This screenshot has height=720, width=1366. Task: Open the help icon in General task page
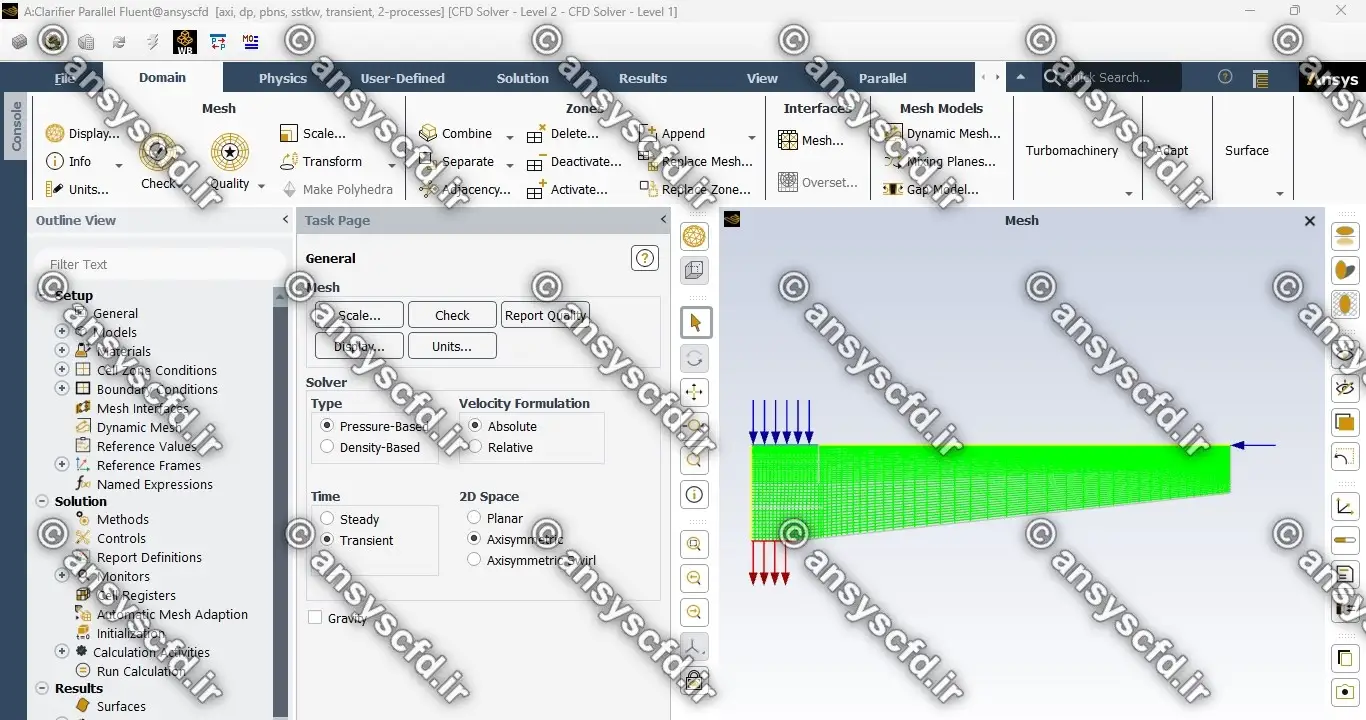point(645,258)
